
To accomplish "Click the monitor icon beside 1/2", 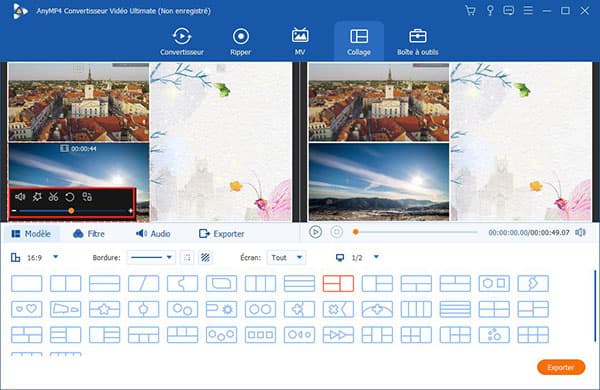I will click(340, 258).
